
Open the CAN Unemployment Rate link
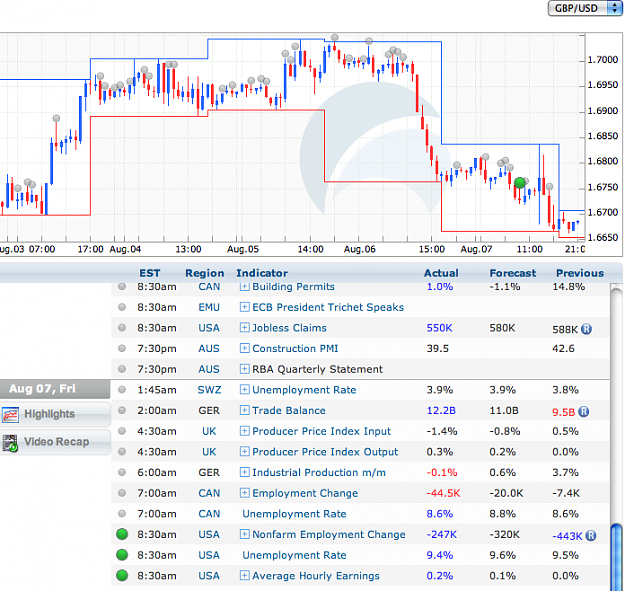[294, 514]
